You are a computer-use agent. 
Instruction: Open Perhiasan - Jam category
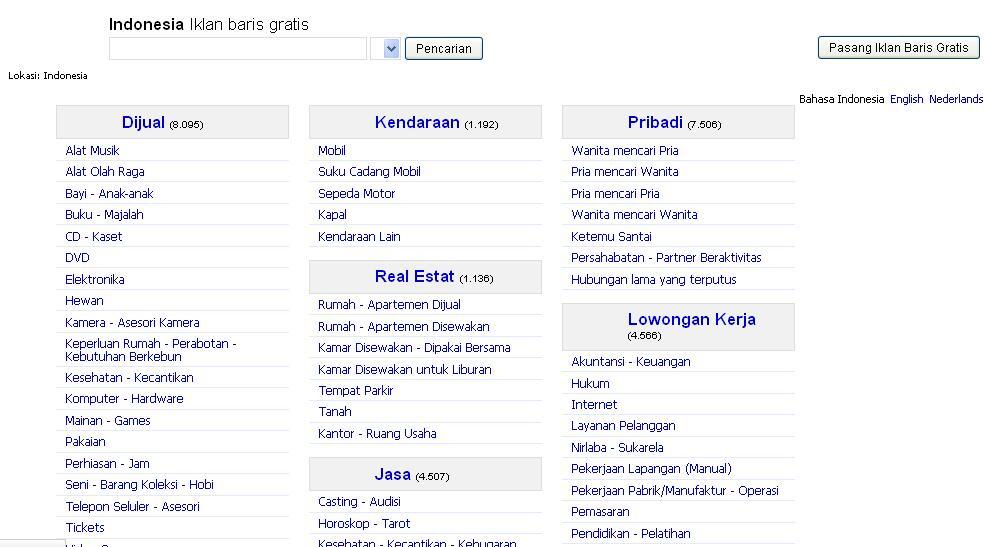(x=107, y=464)
